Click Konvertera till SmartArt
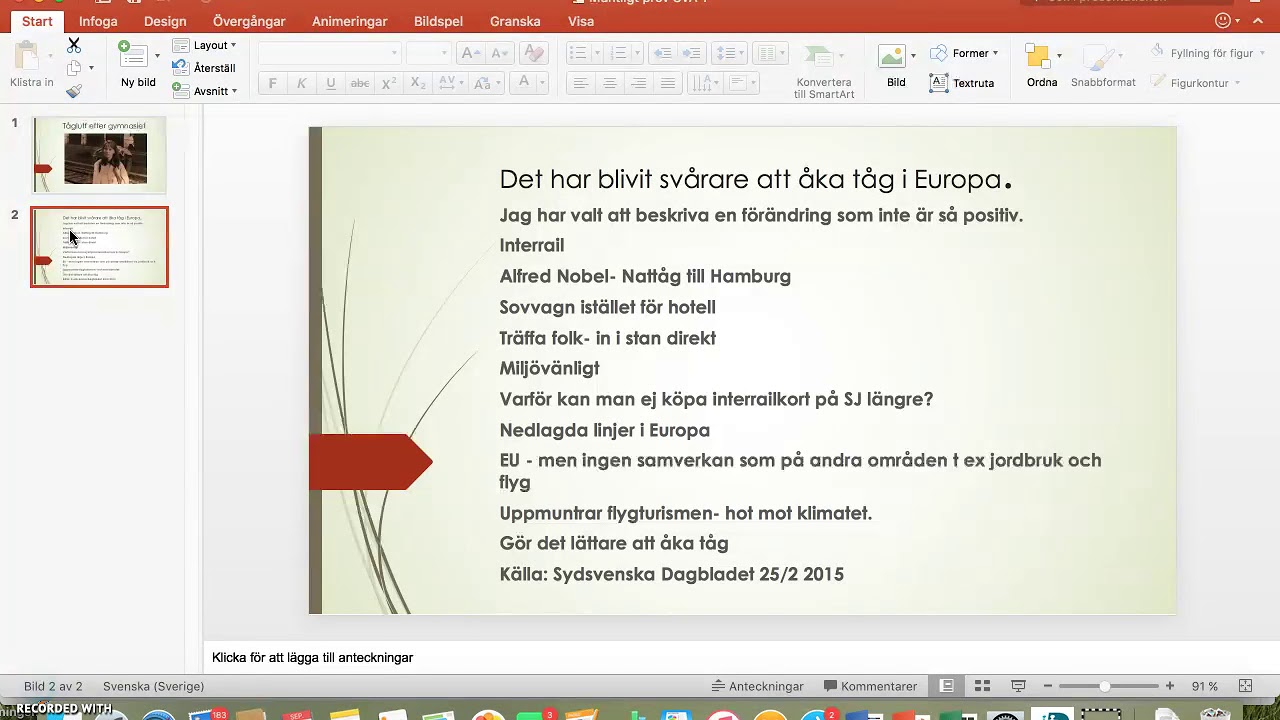 [824, 70]
